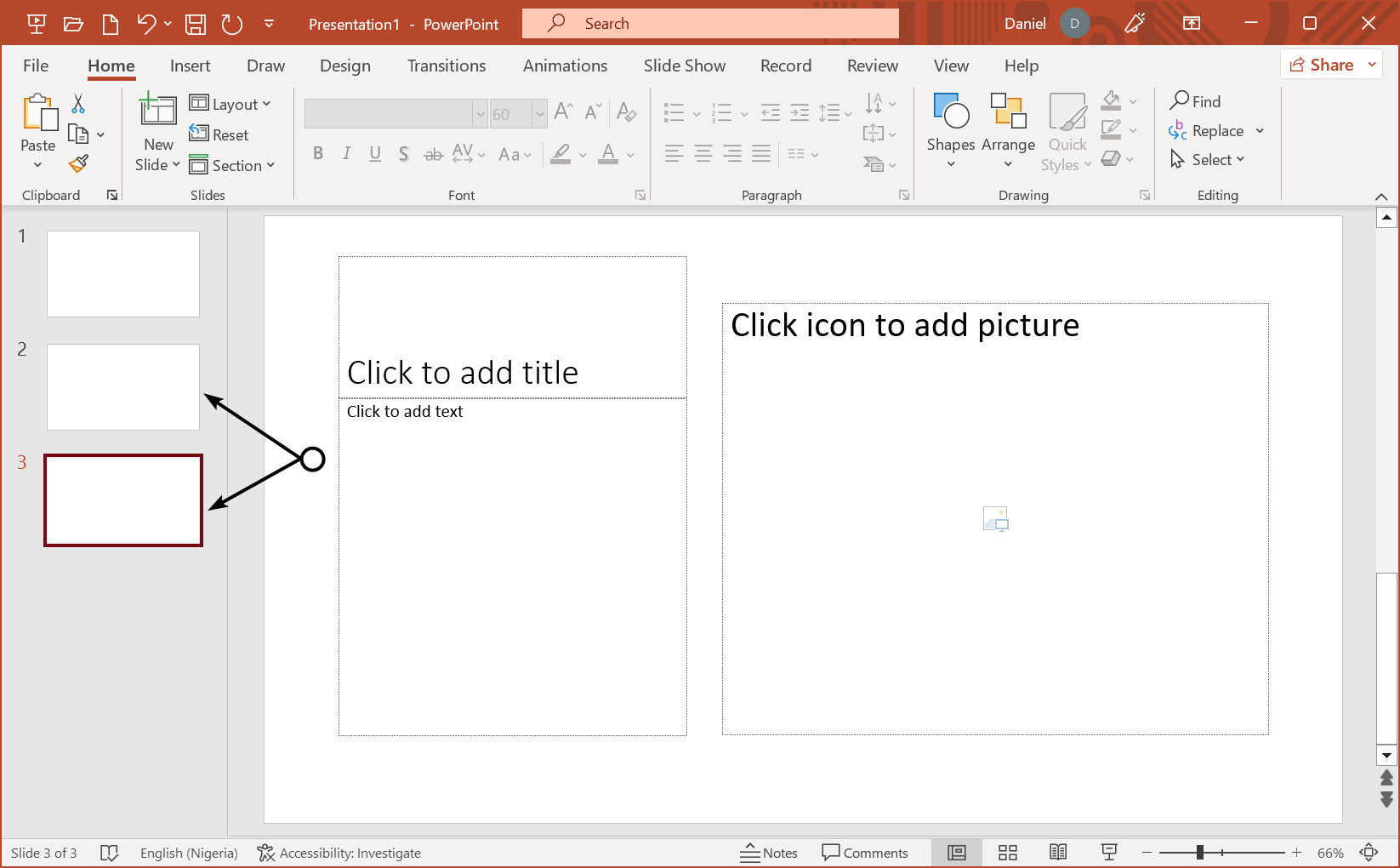
Task: Click the Clear All Formatting icon
Action: (x=627, y=112)
